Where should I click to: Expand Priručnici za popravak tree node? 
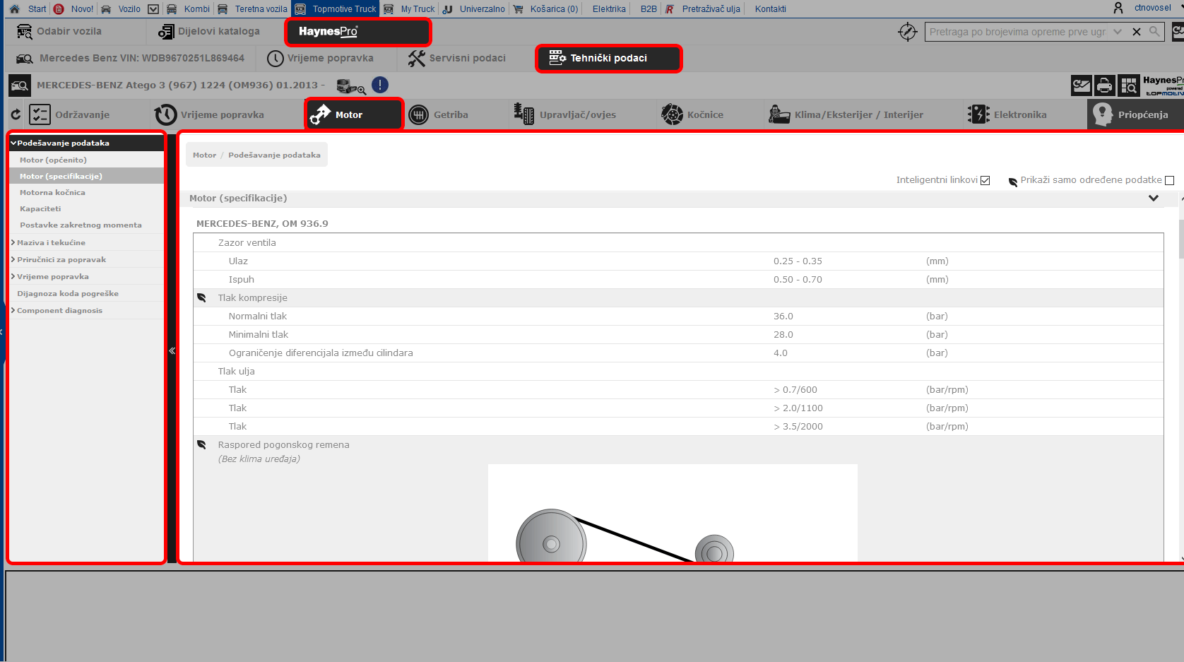pos(13,259)
